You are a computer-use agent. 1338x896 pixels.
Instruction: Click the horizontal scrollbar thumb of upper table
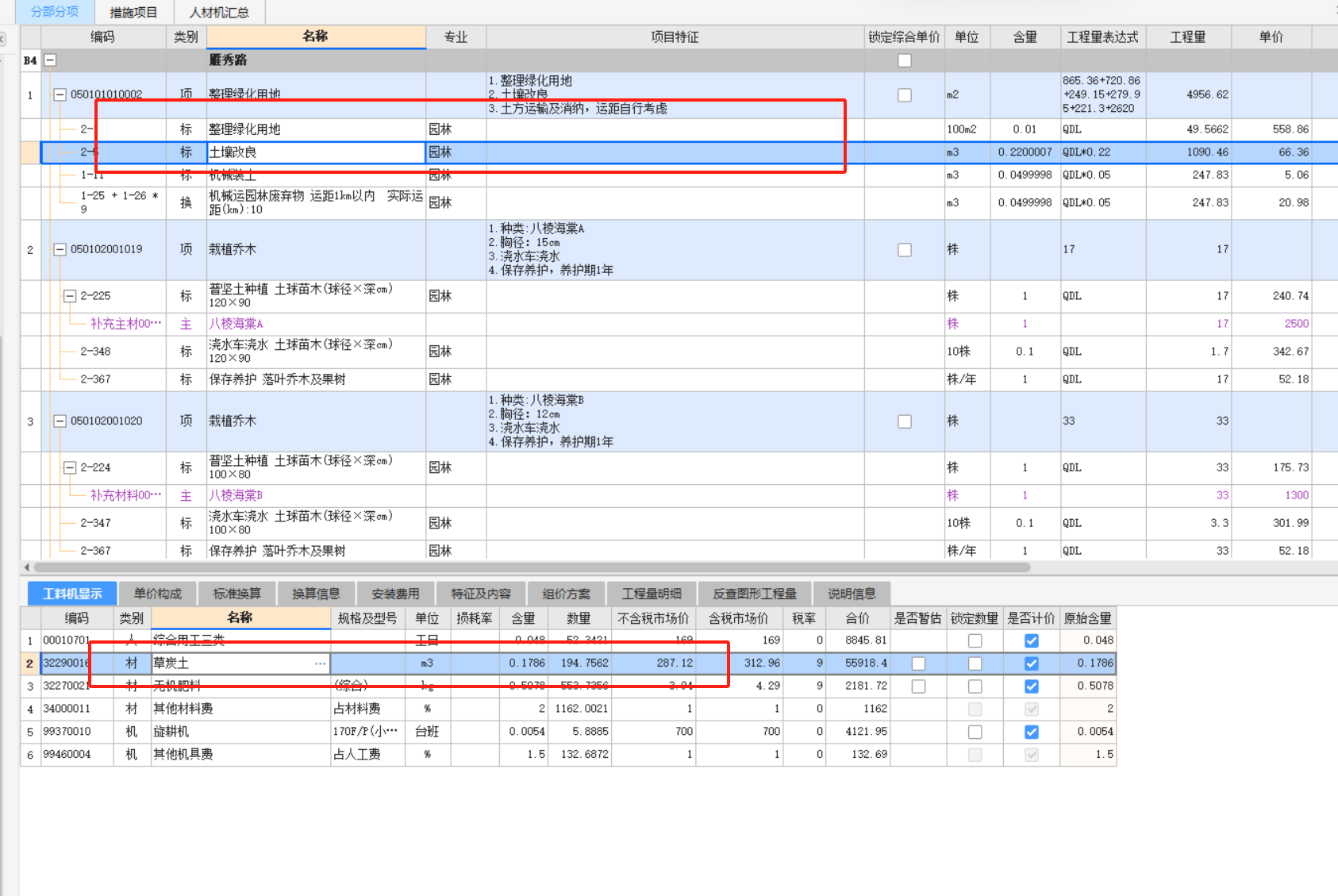point(532,567)
